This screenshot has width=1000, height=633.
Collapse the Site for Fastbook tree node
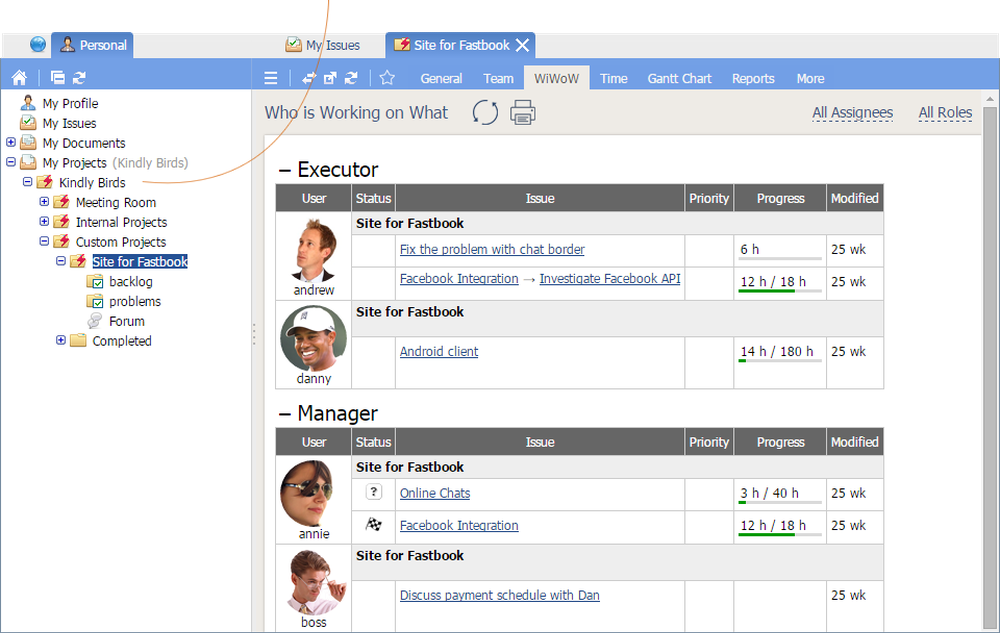(x=61, y=261)
